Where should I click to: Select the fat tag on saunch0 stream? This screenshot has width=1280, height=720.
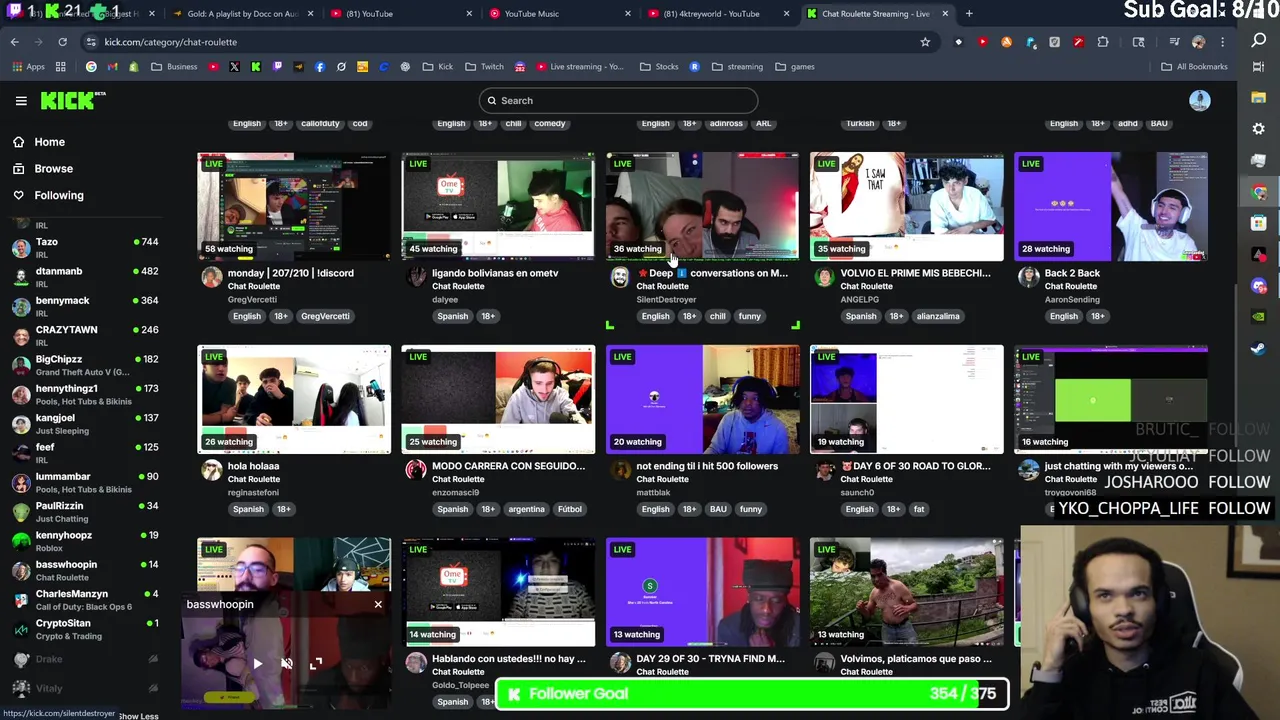pyautogui.click(x=919, y=509)
